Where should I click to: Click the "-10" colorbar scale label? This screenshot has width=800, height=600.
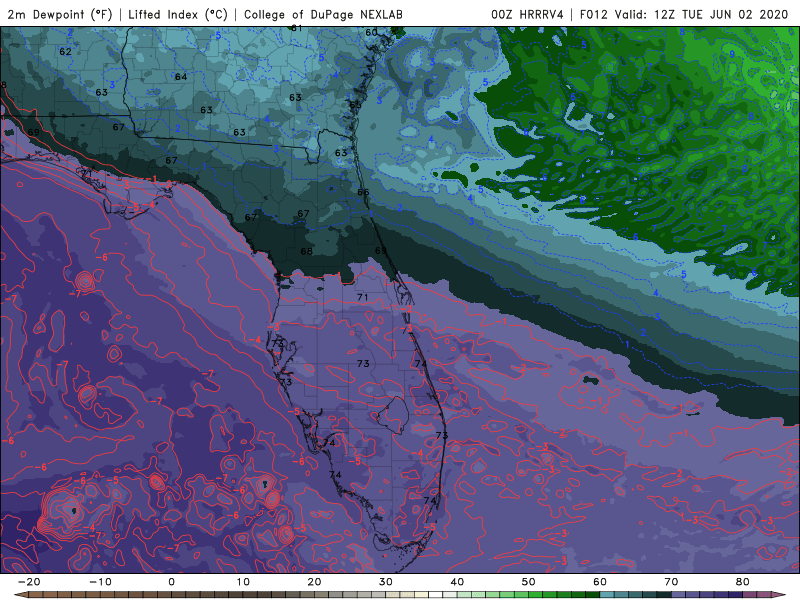point(101,582)
